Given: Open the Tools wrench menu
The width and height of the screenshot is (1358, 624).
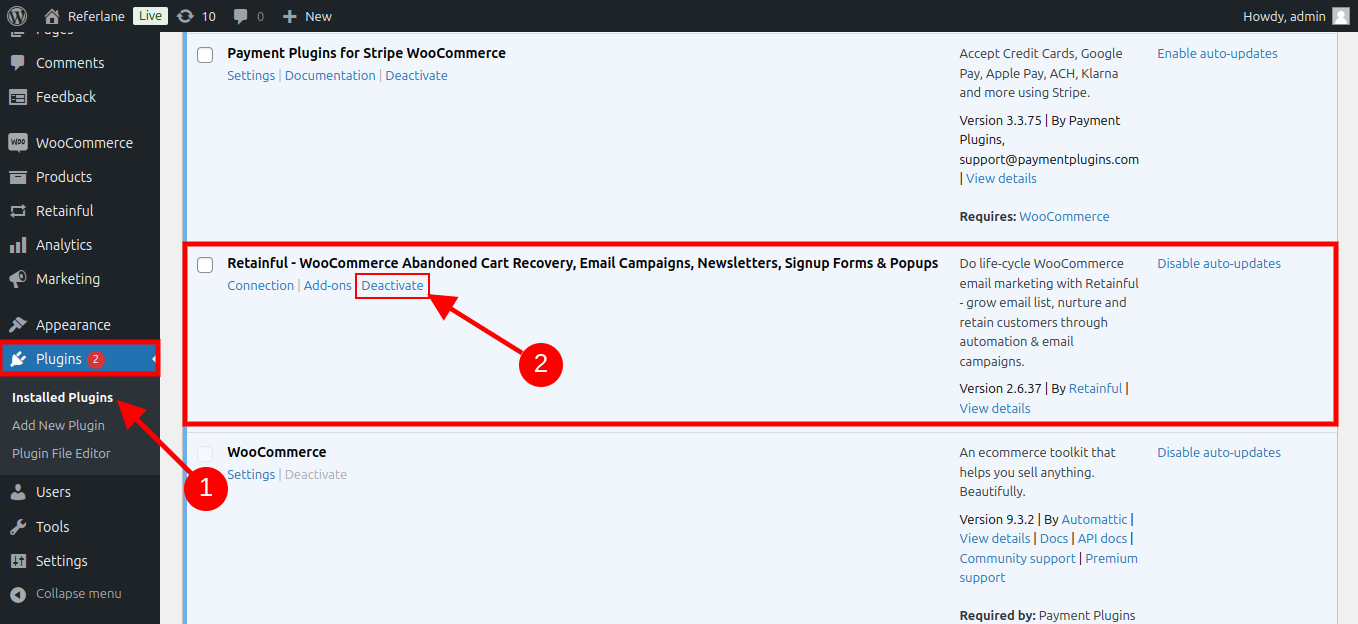Looking at the screenshot, I should point(52,527).
